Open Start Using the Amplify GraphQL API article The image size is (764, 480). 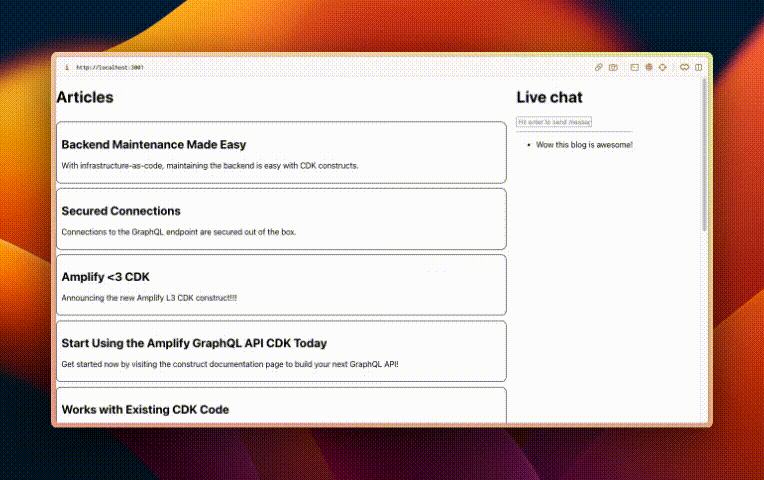281,351
